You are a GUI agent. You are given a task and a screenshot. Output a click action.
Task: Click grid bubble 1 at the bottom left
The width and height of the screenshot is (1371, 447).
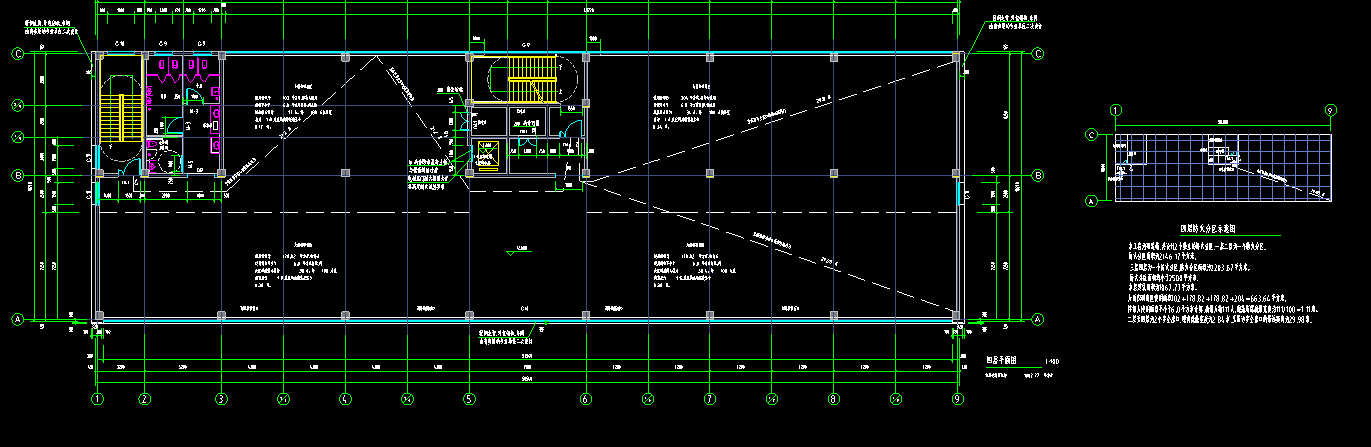97,399
